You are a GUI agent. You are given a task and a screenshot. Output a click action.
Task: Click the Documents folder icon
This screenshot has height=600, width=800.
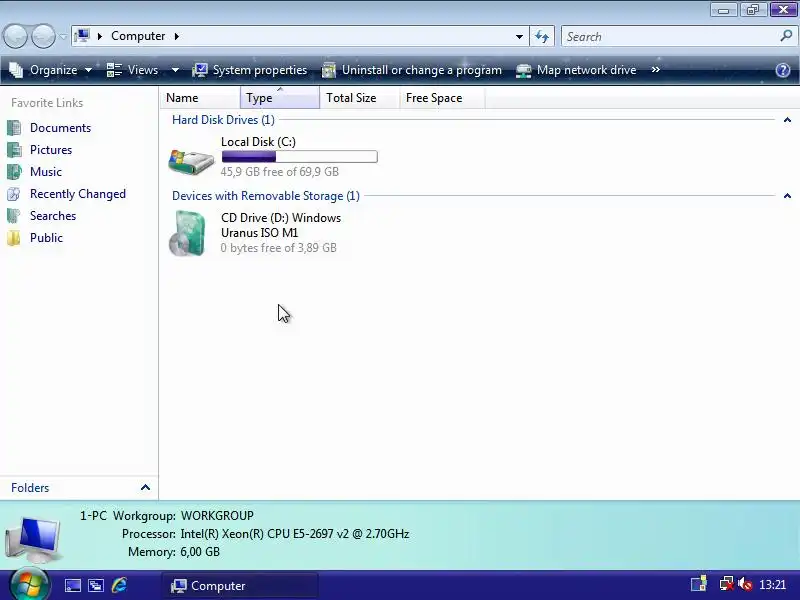(14, 128)
